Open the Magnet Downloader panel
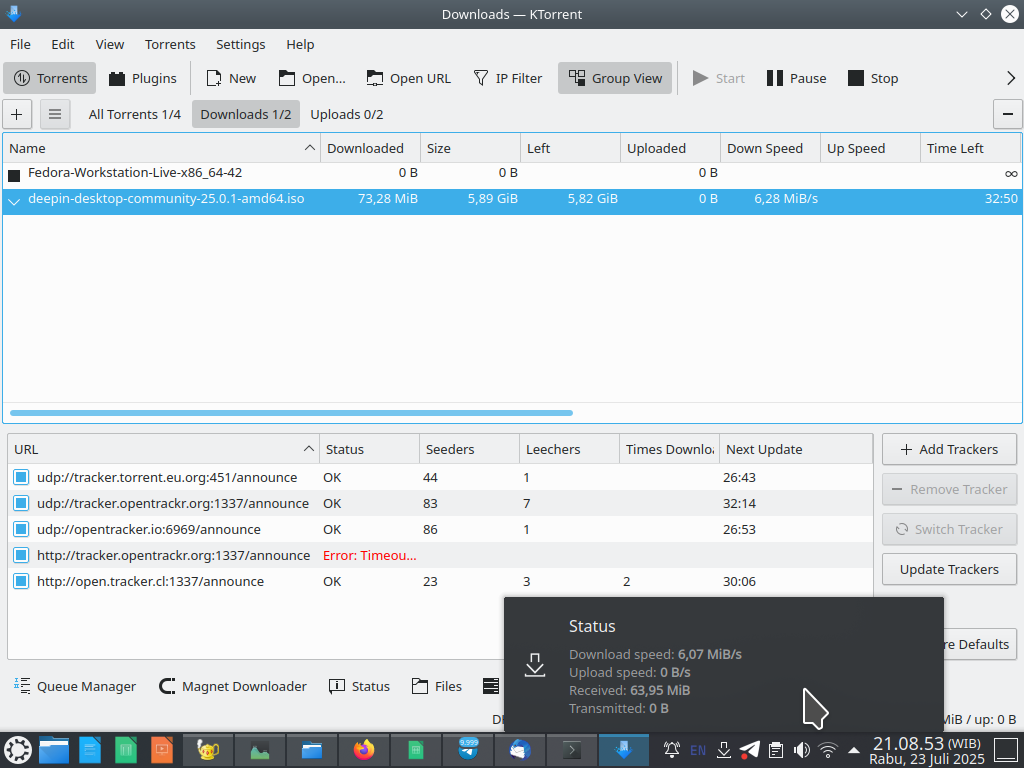 coord(233,686)
